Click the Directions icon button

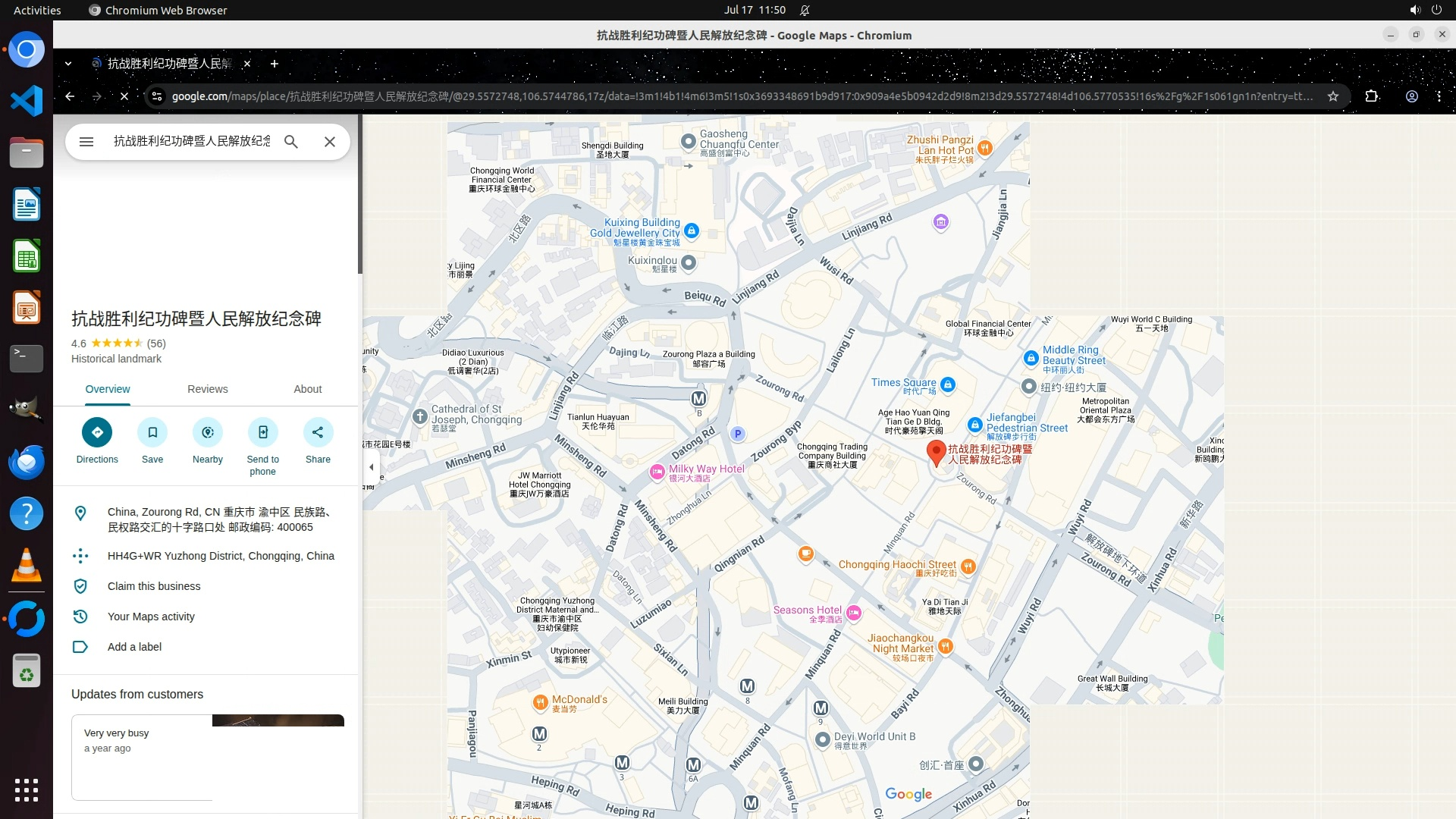[97, 432]
